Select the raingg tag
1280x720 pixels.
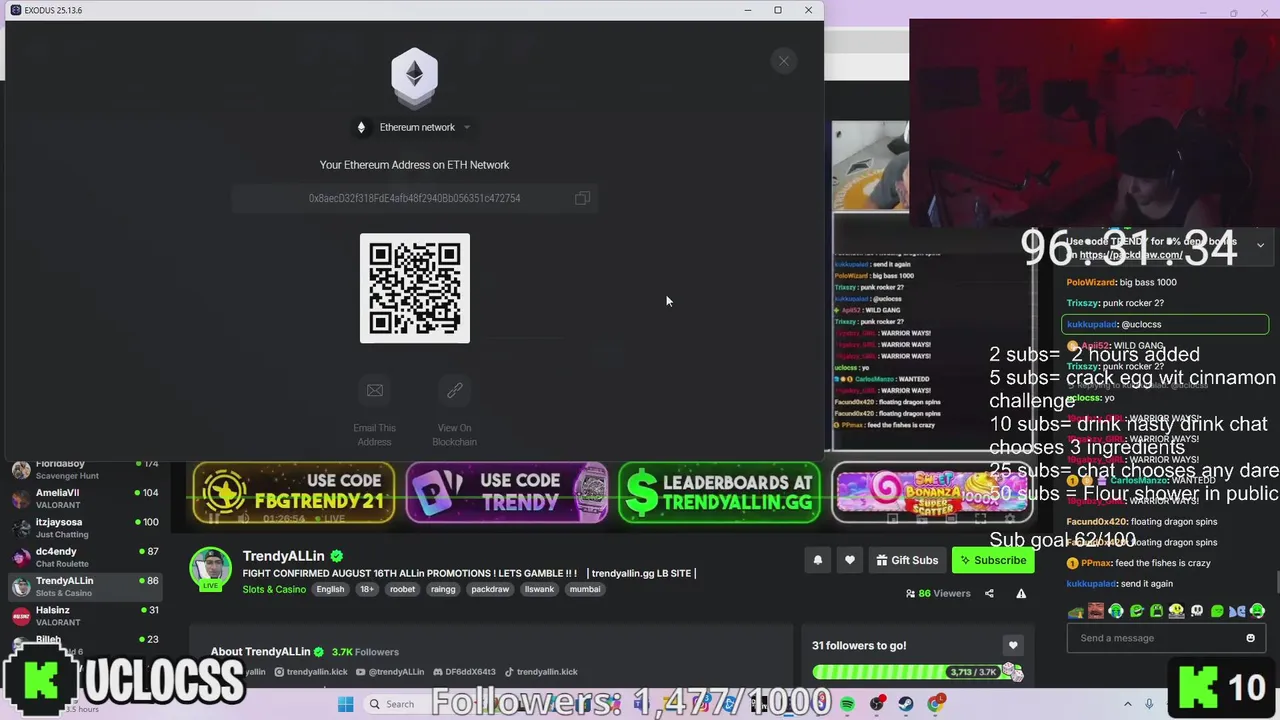(443, 589)
